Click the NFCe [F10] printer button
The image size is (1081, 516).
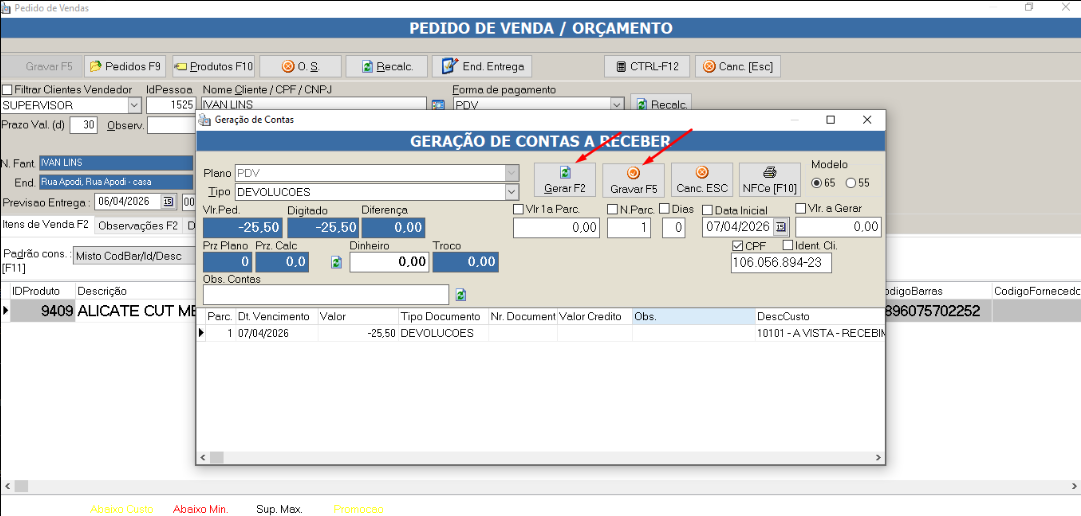click(769, 180)
